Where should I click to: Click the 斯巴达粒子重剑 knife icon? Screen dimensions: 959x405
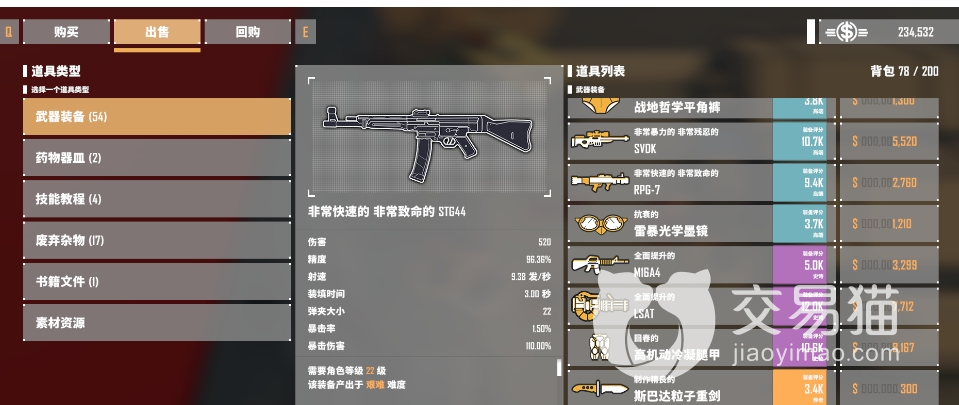point(599,388)
